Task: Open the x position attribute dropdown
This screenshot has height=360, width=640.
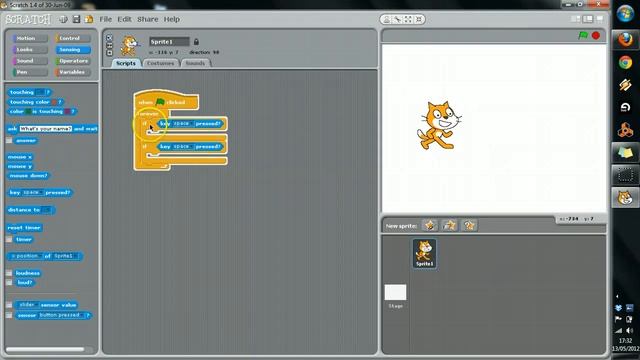Action: [26, 256]
